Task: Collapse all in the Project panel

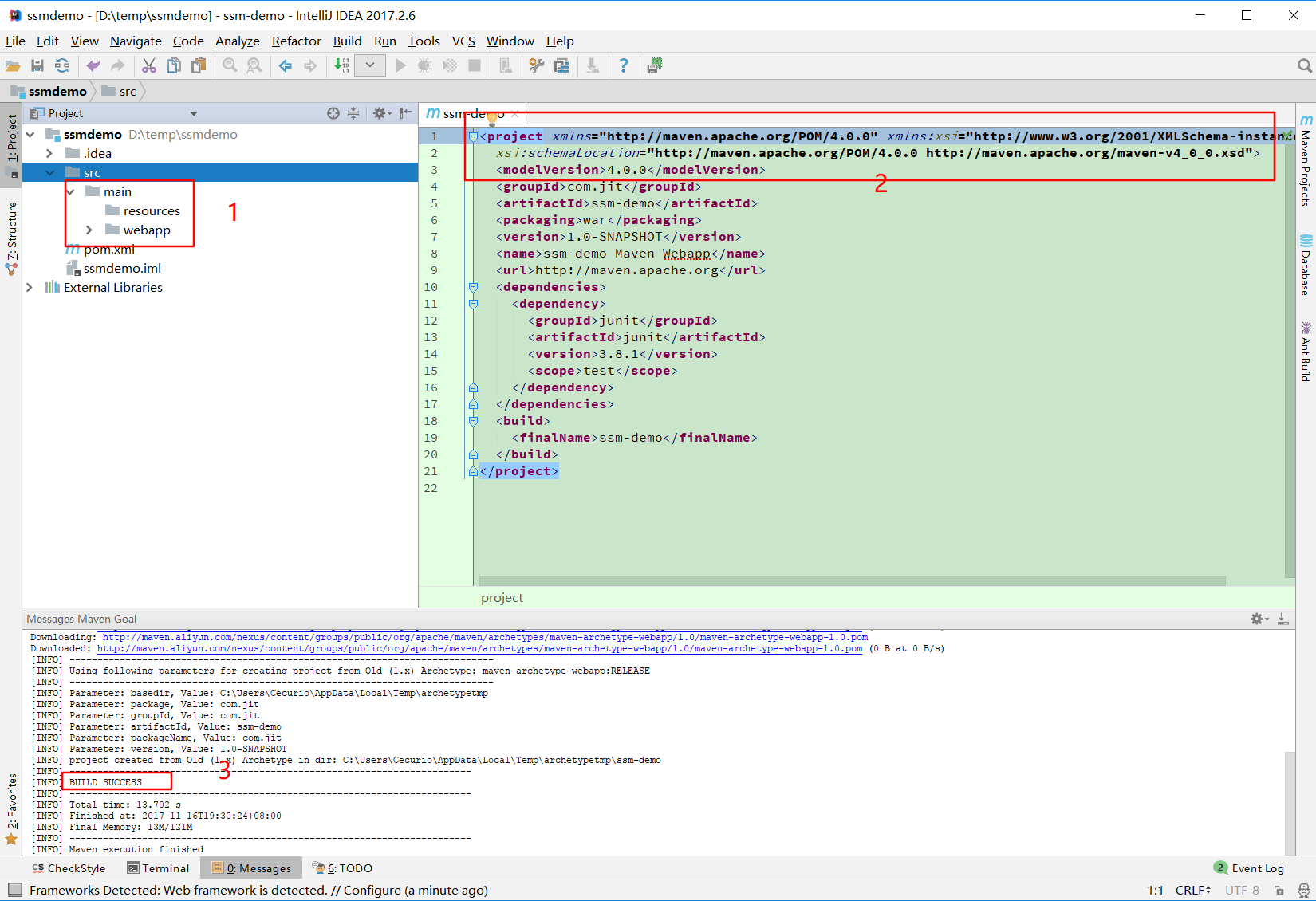Action: (353, 113)
